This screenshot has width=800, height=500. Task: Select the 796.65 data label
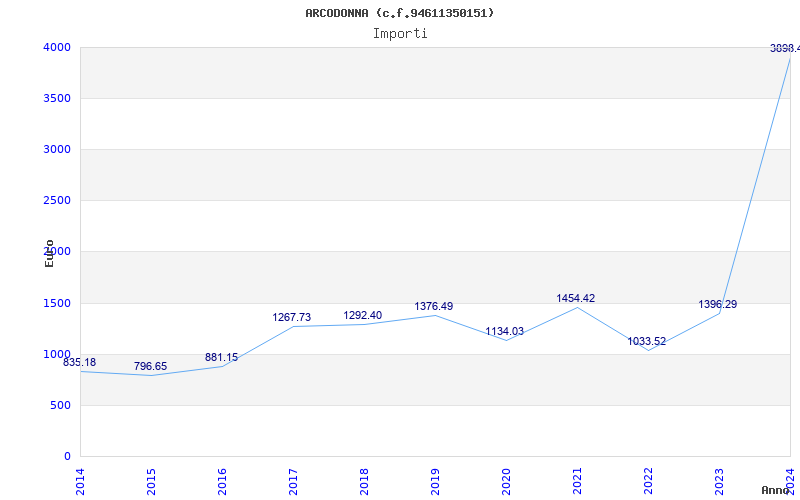[x=151, y=366]
